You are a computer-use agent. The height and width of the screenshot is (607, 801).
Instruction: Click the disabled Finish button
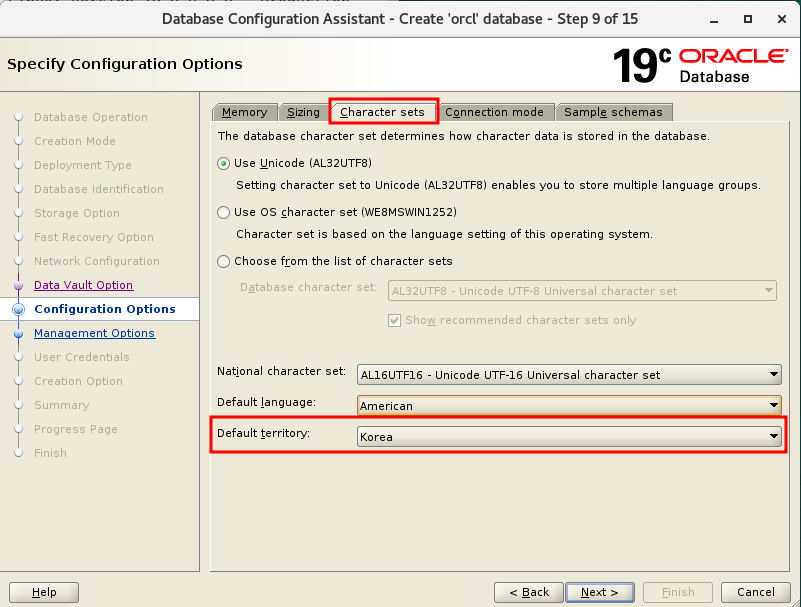click(678, 592)
